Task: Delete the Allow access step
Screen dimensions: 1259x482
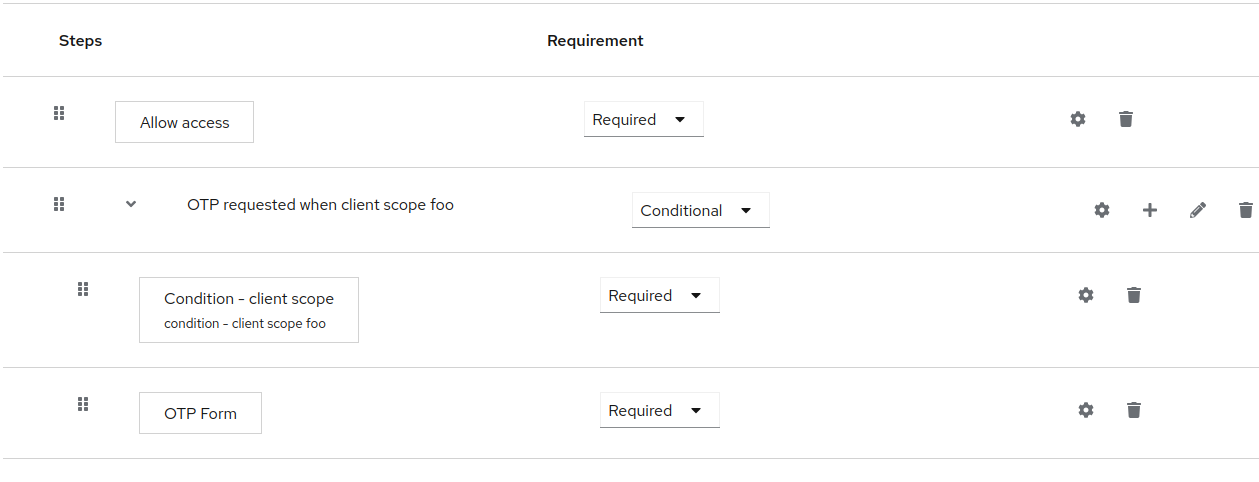Action: 1125,119
